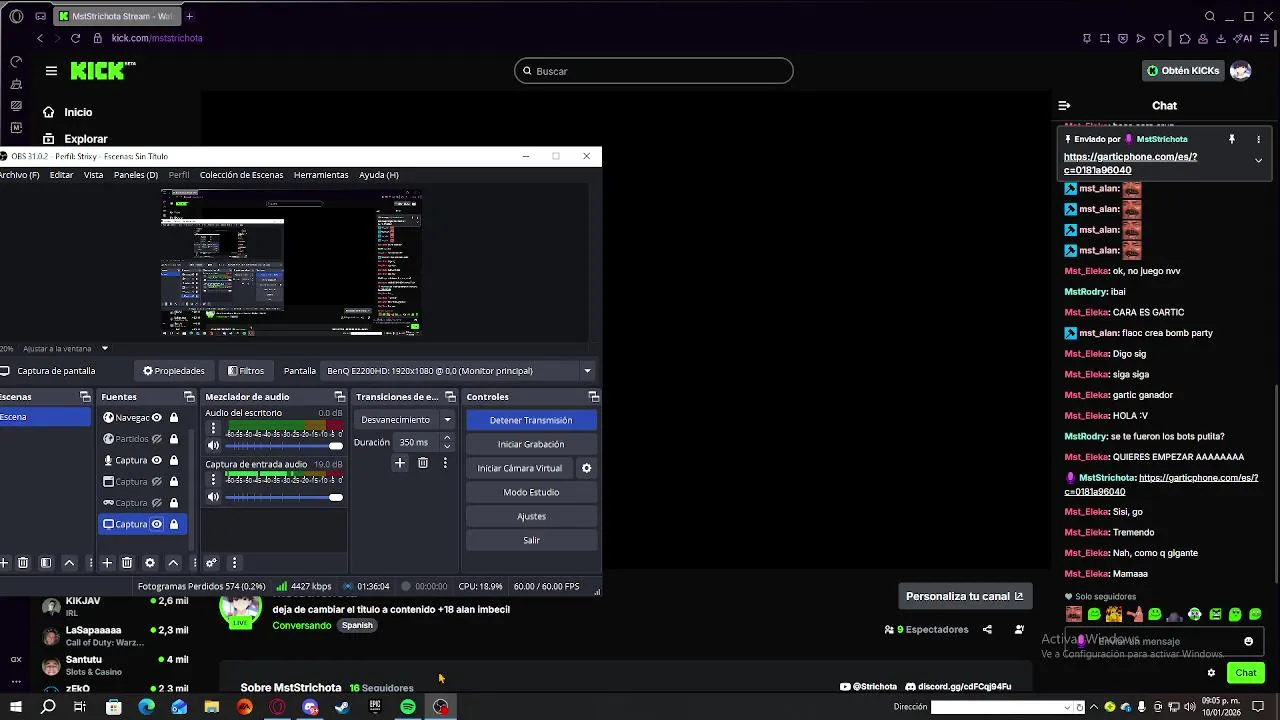The height and width of the screenshot is (720, 1280).
Task: Click Personaliza tu canal button
Action: 965,596
